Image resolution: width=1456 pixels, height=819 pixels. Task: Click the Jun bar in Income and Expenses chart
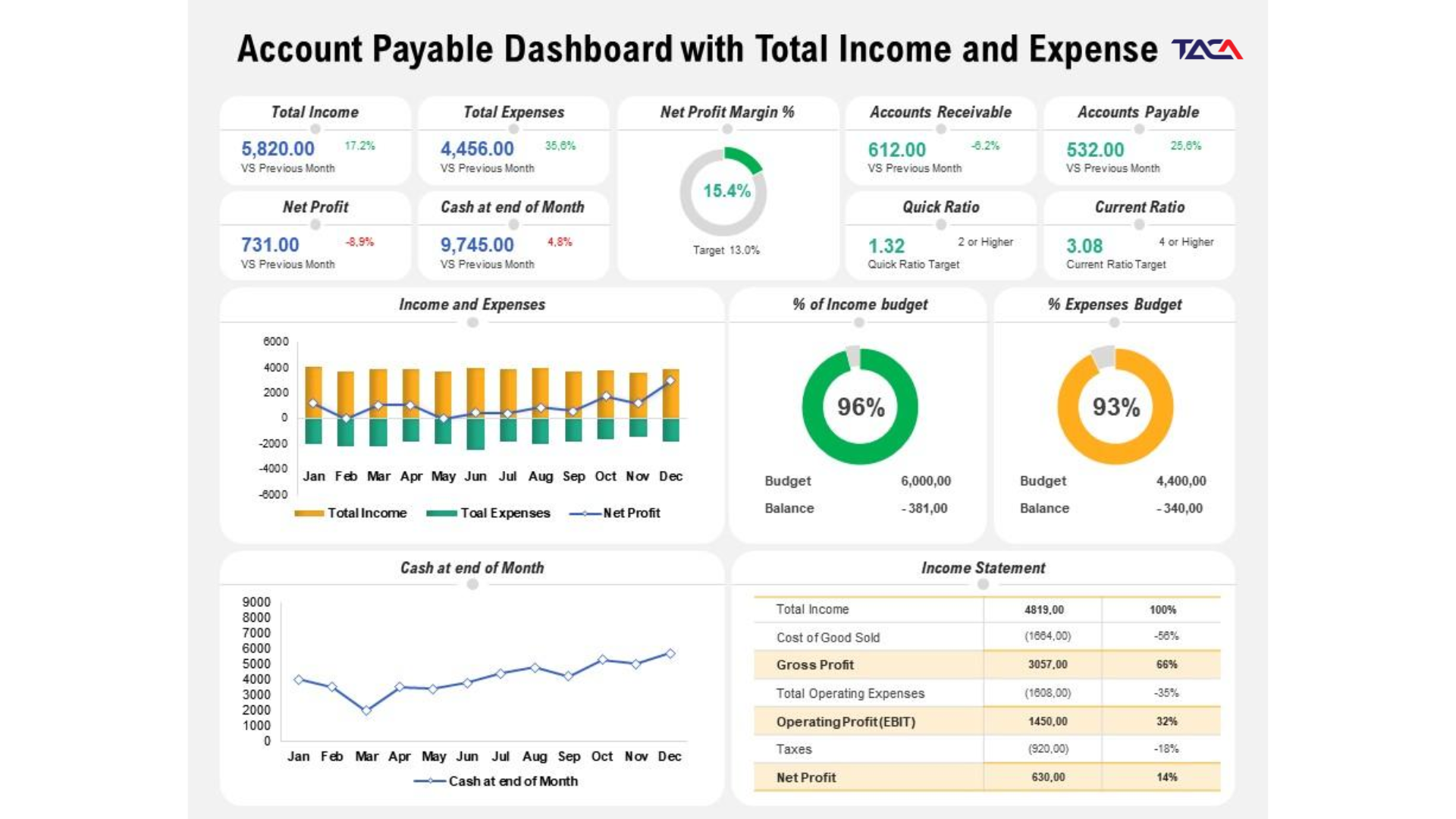pos(475,409)
